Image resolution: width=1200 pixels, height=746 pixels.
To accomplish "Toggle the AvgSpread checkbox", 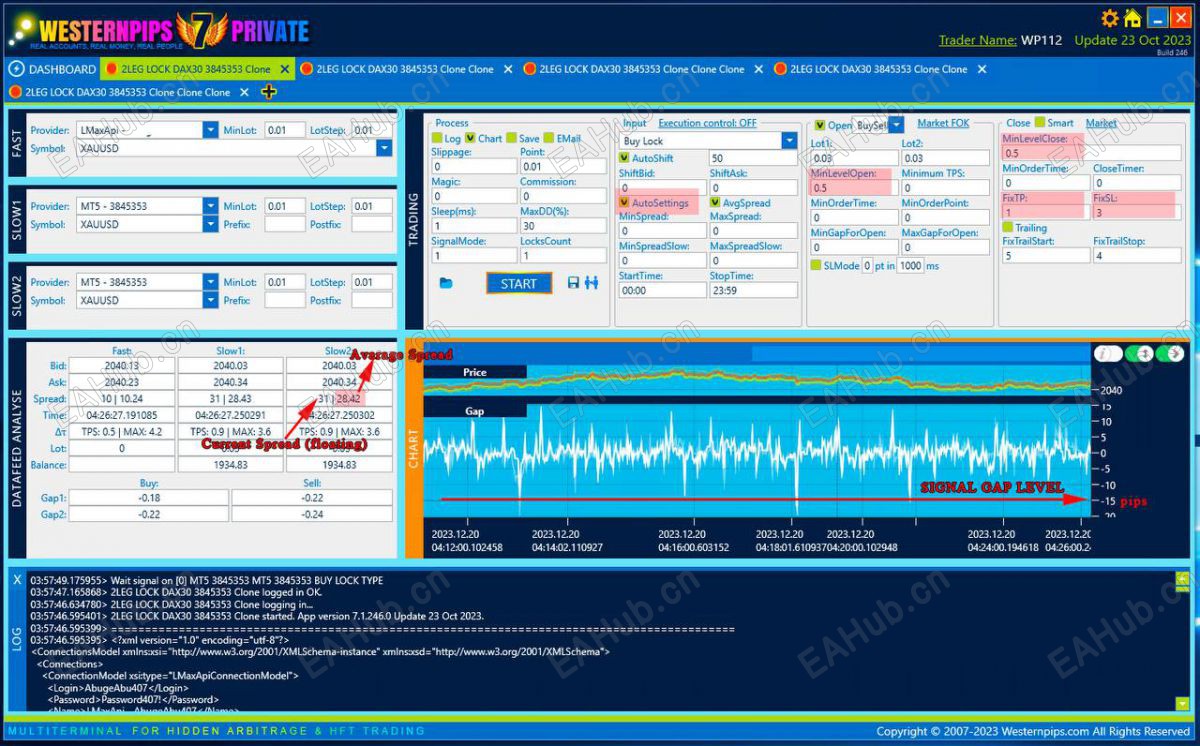I will (715, 203).
